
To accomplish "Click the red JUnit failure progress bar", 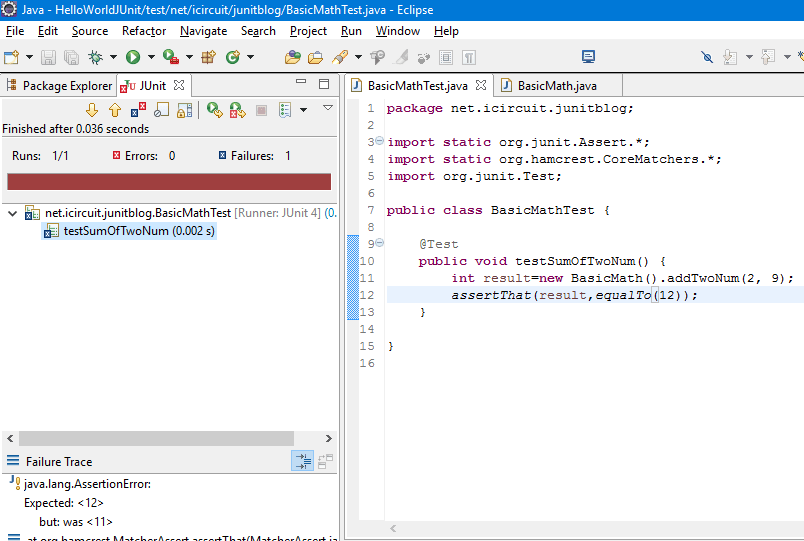I will pos(169,182).
